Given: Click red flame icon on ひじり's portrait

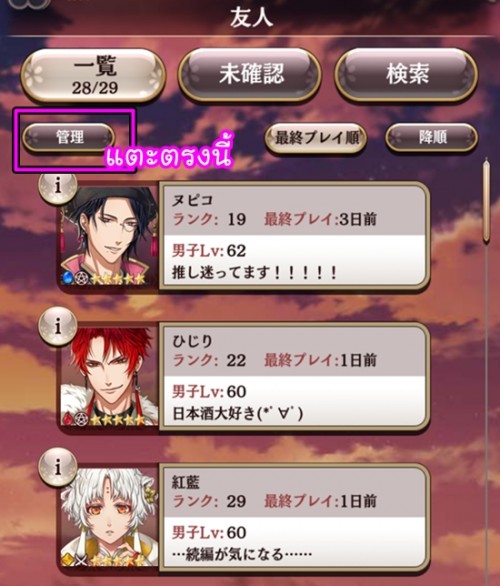Looking at the screenshot, I should point(67,419).
